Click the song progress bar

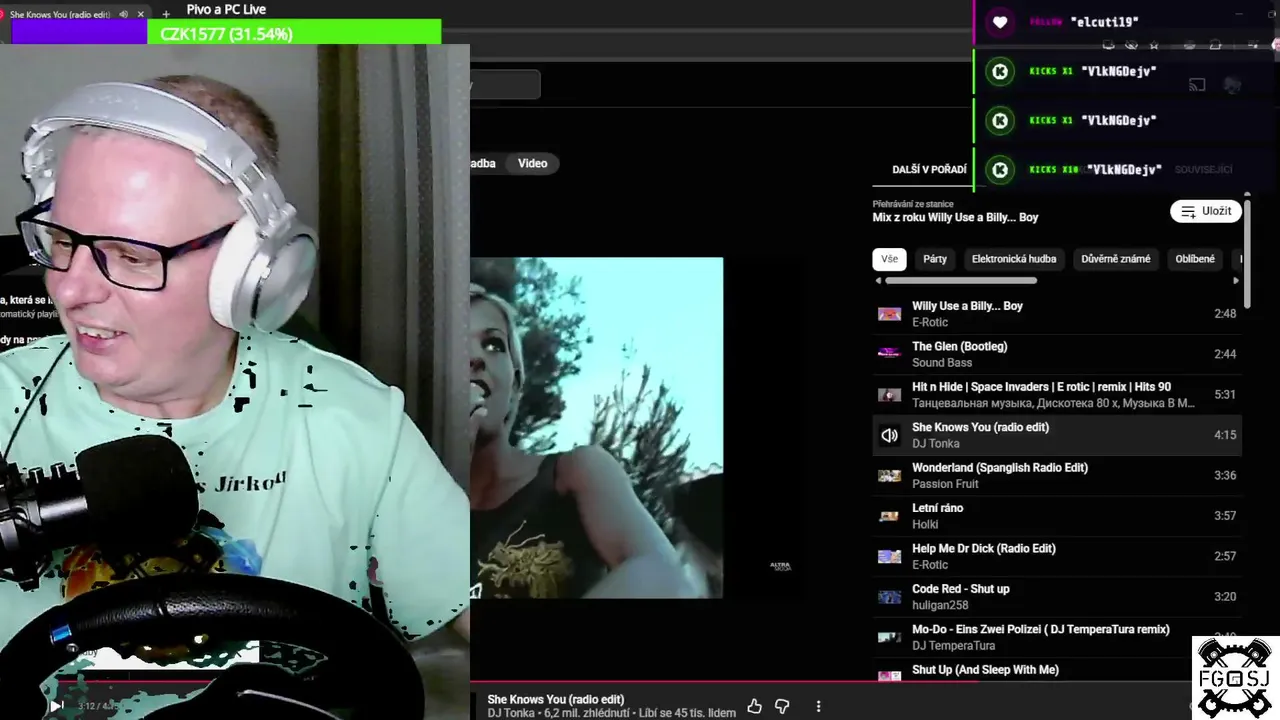point(640,684)
